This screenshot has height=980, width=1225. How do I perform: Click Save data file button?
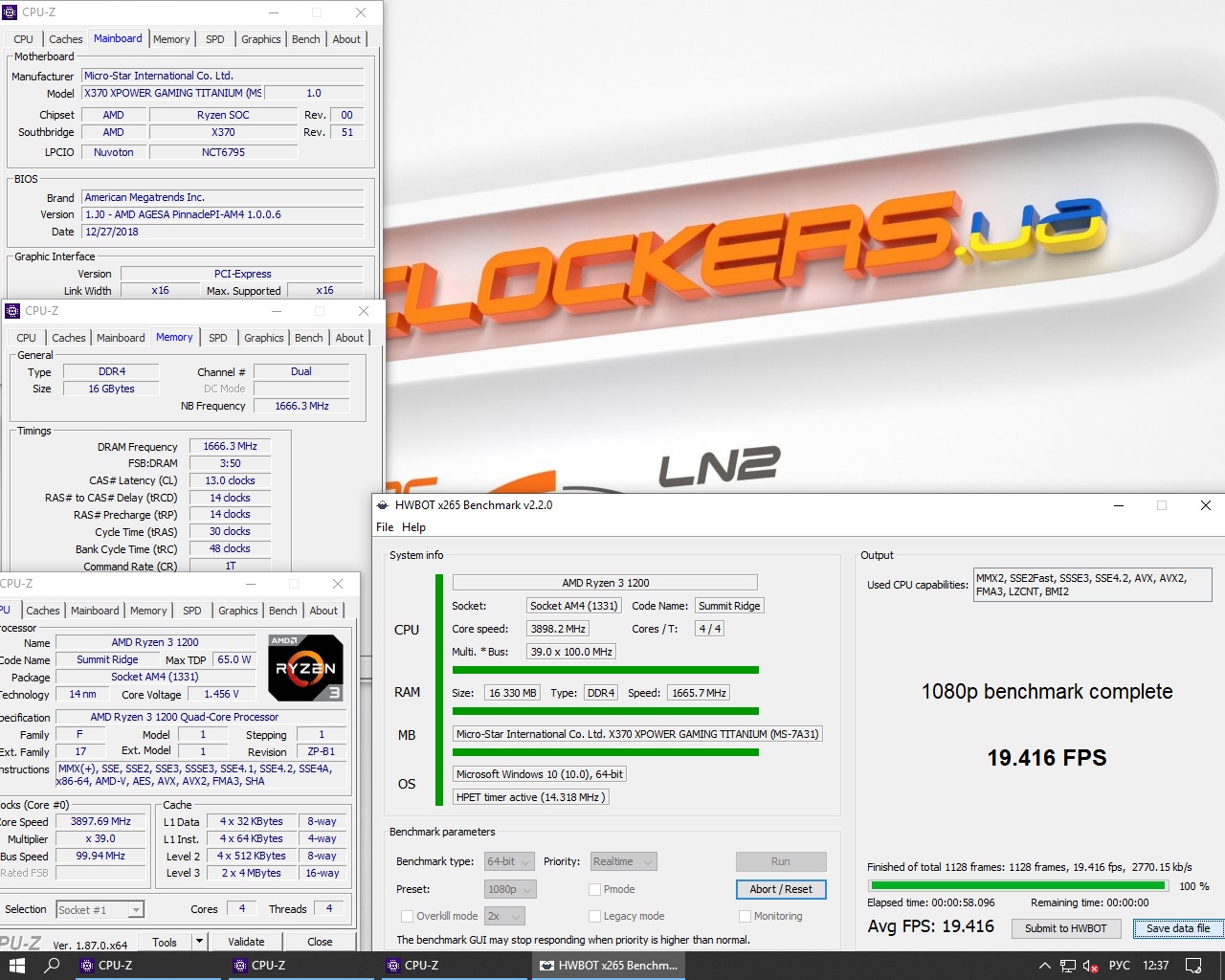tap(1178, 928)
